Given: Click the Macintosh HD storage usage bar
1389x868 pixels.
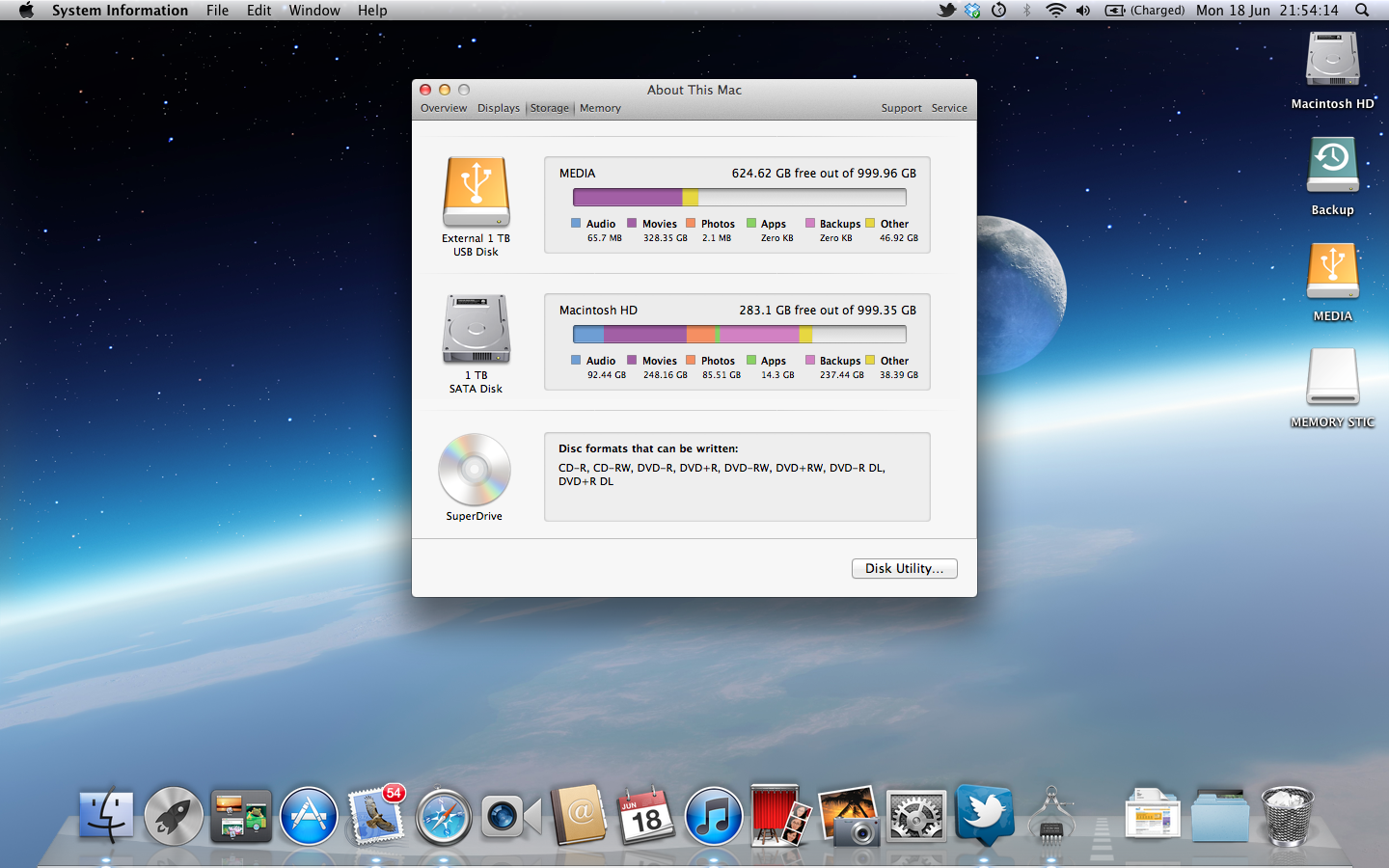Looking at the screenshot, I should click(740, 334).
